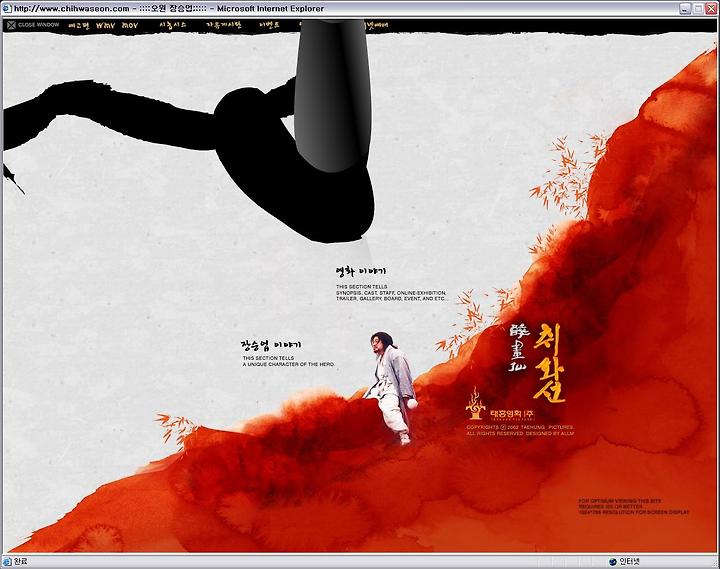The image size is (720, 569).
Task: Click the status bar page icon beside 완료
Action: [7, 561]
